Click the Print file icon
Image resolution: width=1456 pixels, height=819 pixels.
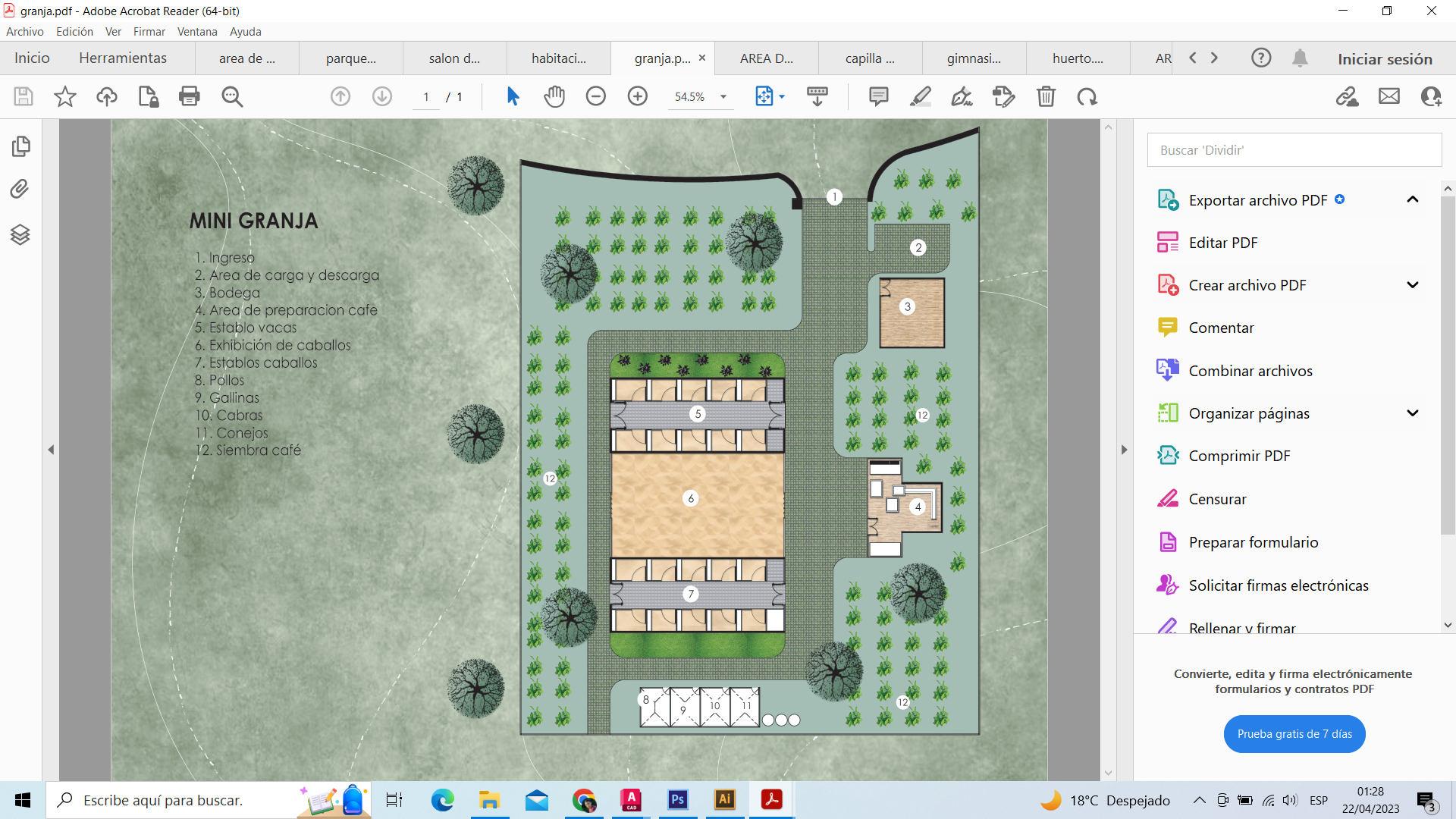(189, 96)
